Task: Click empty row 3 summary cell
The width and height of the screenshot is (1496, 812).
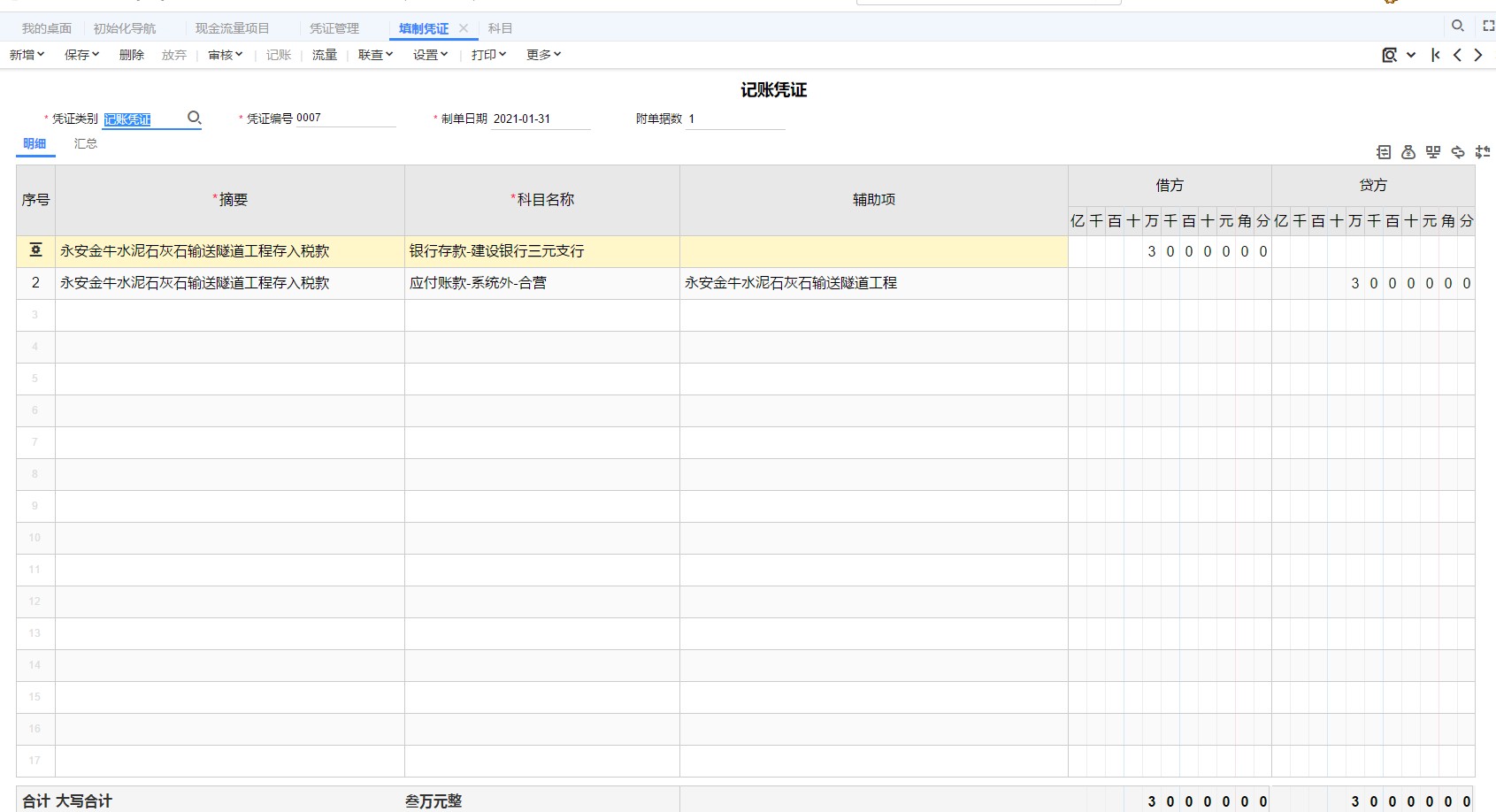Action: (x=230, y=315)
